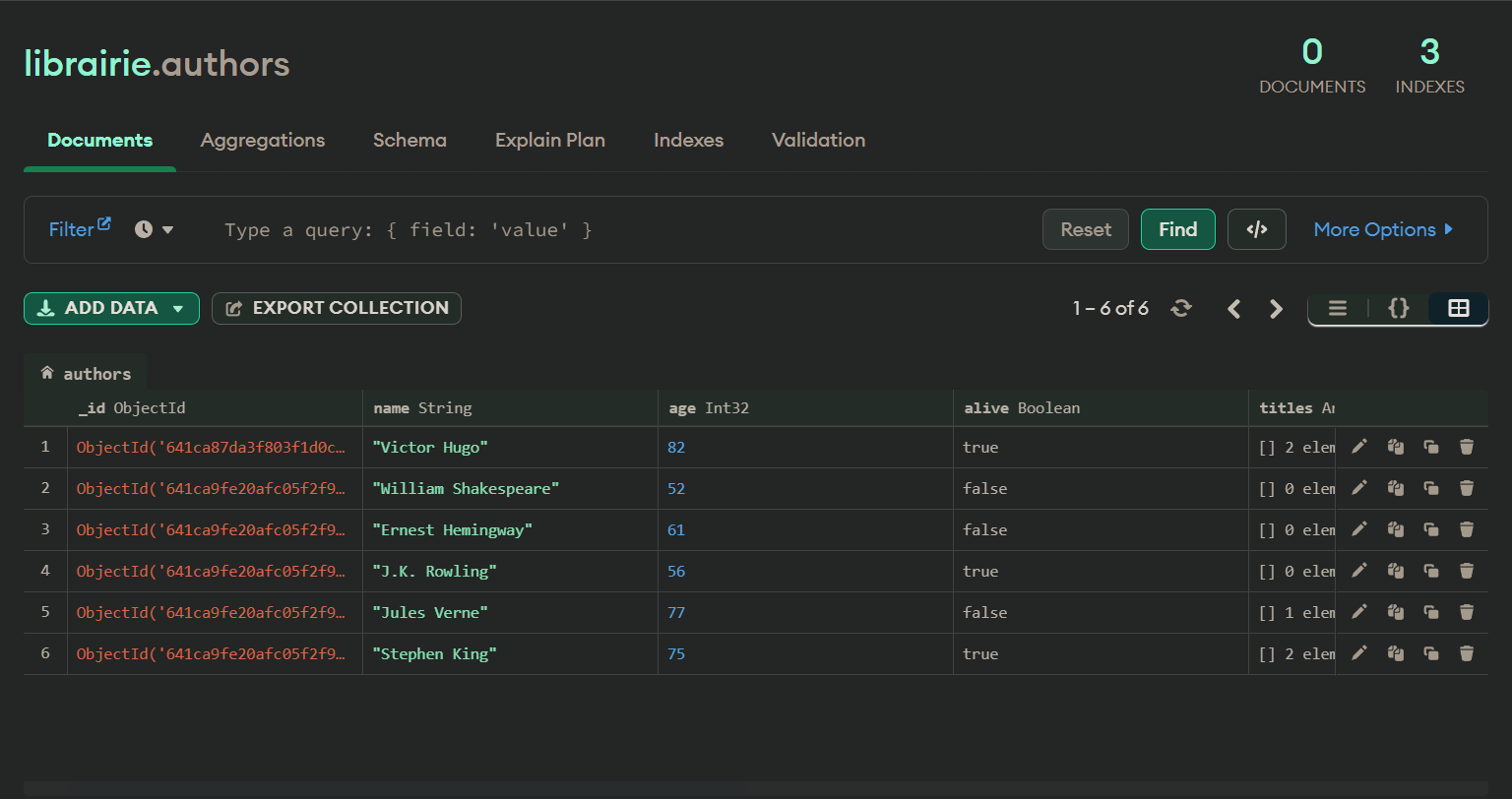Click the Reset button
Screen dimensions: 1512x799
tap(1086, 229)
